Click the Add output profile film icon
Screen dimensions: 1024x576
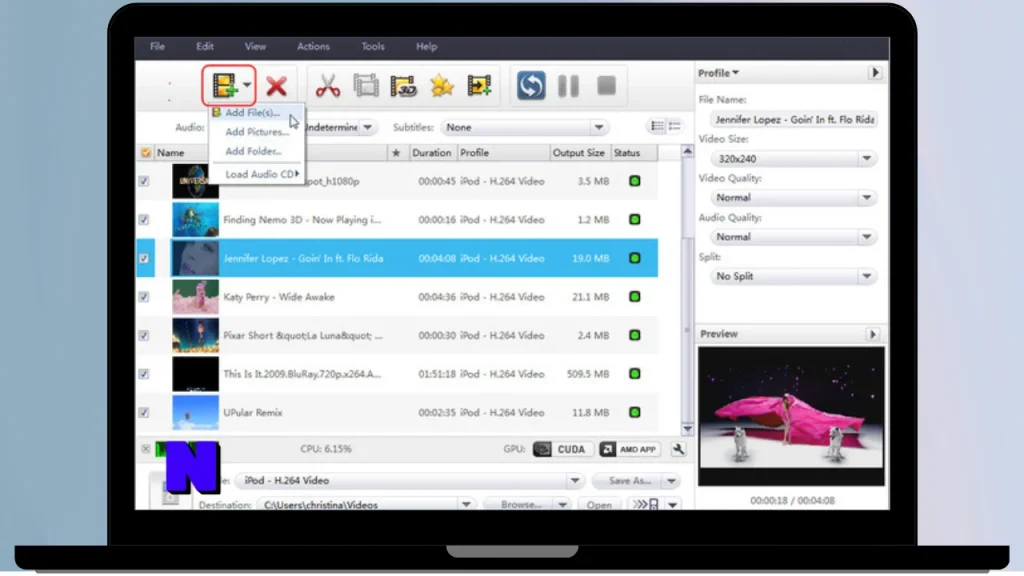coord(479,86)
